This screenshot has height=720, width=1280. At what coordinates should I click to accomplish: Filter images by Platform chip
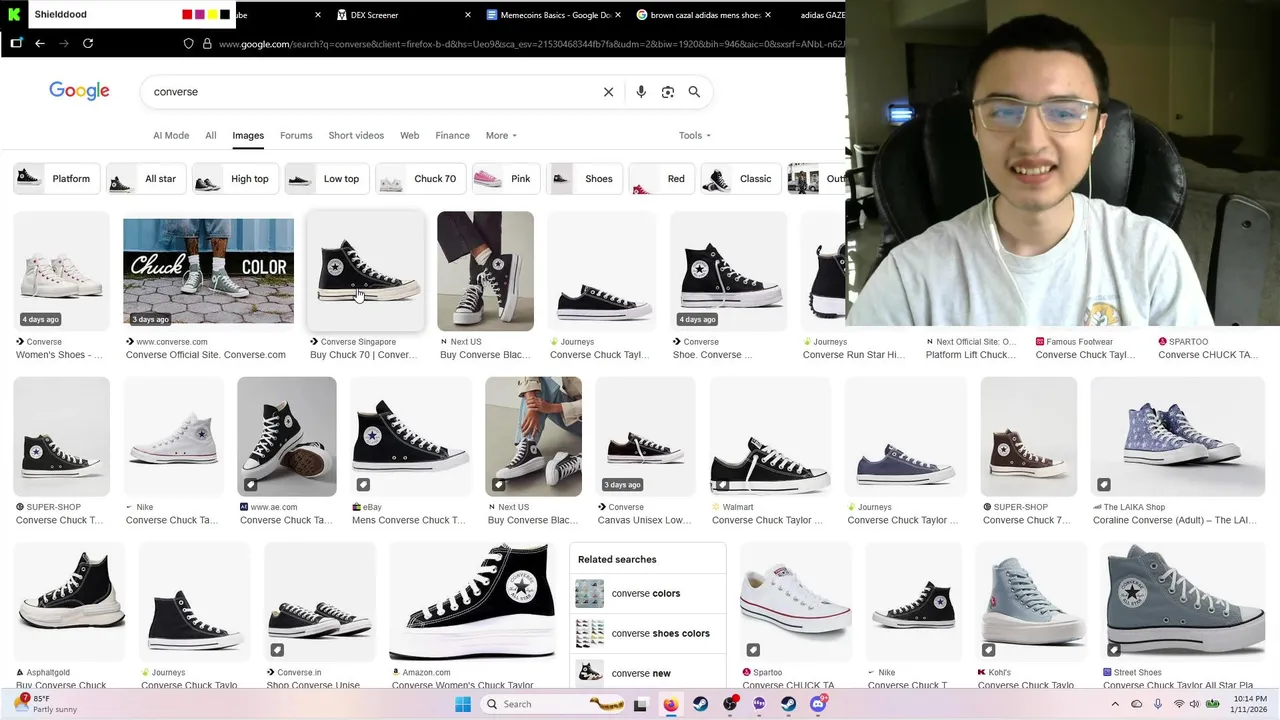click(56, 179)
